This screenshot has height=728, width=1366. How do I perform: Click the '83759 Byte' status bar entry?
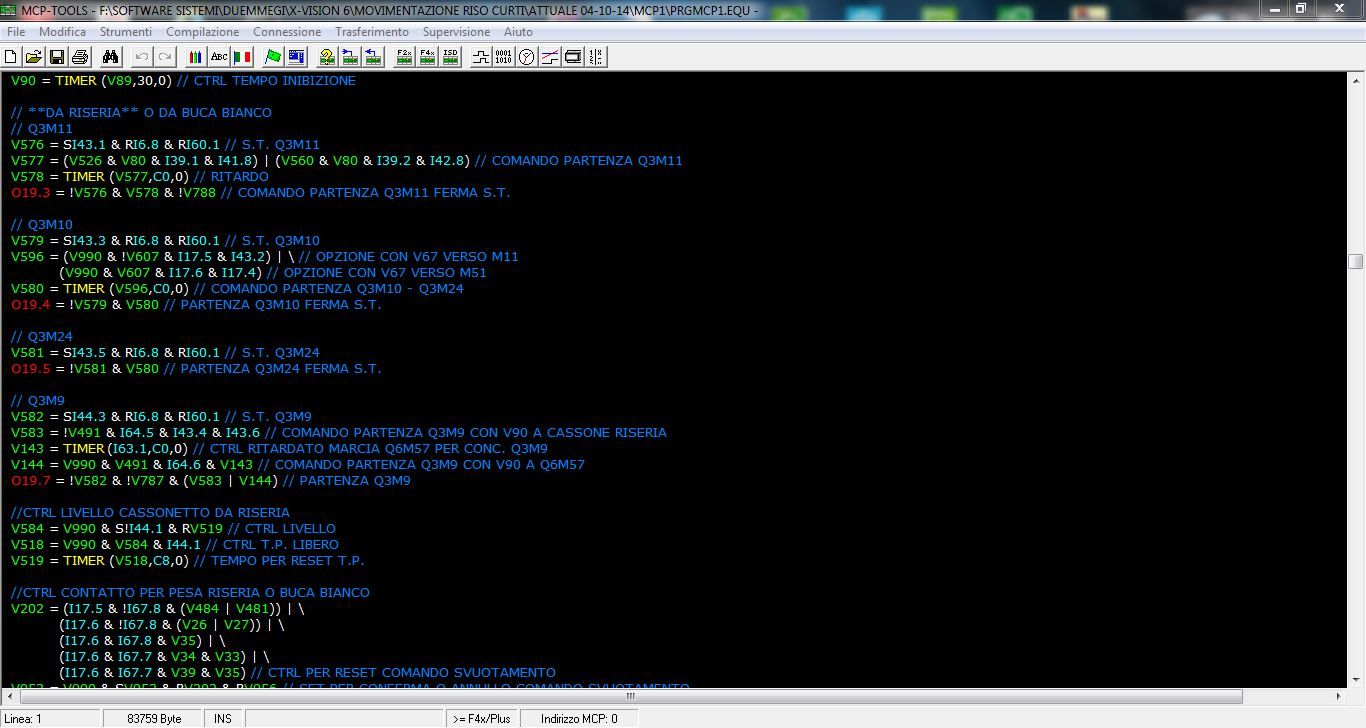tap(154, 718)
